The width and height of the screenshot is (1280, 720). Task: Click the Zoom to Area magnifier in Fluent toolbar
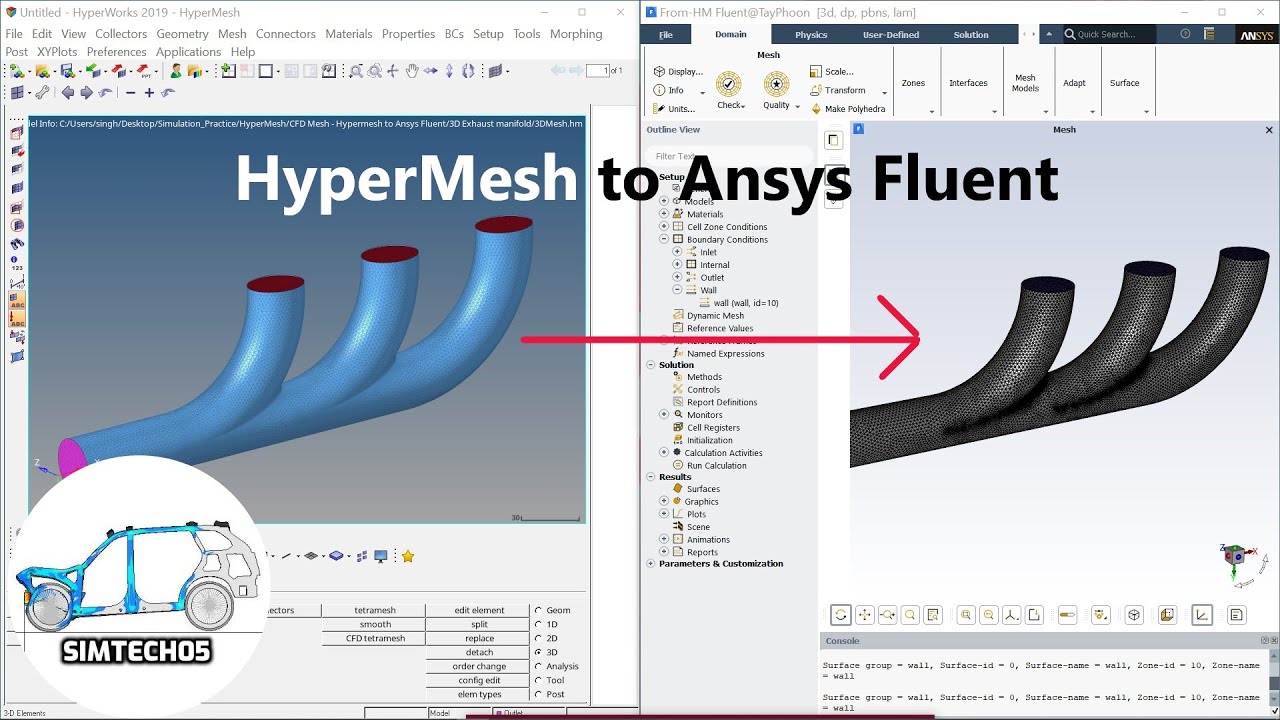click(909, 615)
